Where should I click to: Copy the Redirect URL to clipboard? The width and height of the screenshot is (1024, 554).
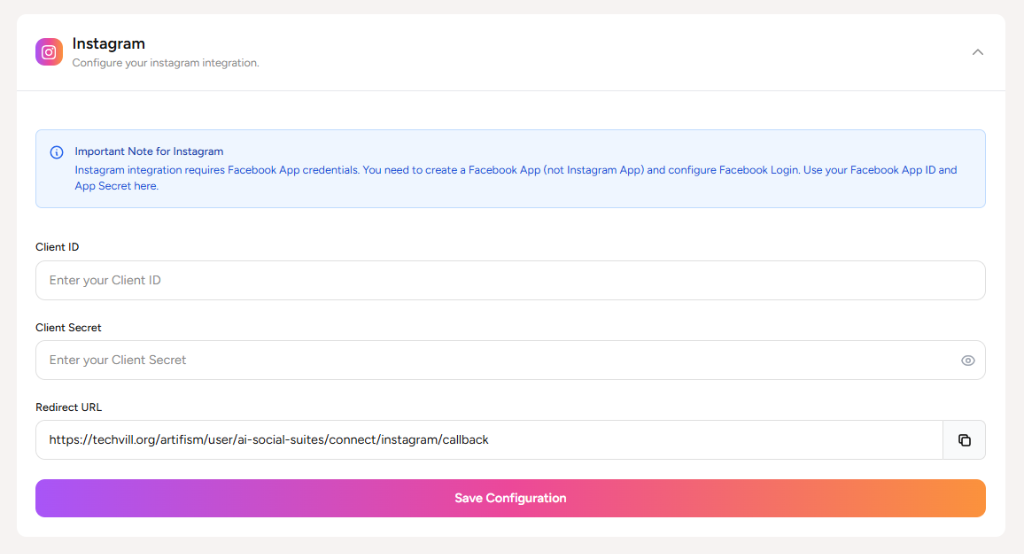click(964, 440)
